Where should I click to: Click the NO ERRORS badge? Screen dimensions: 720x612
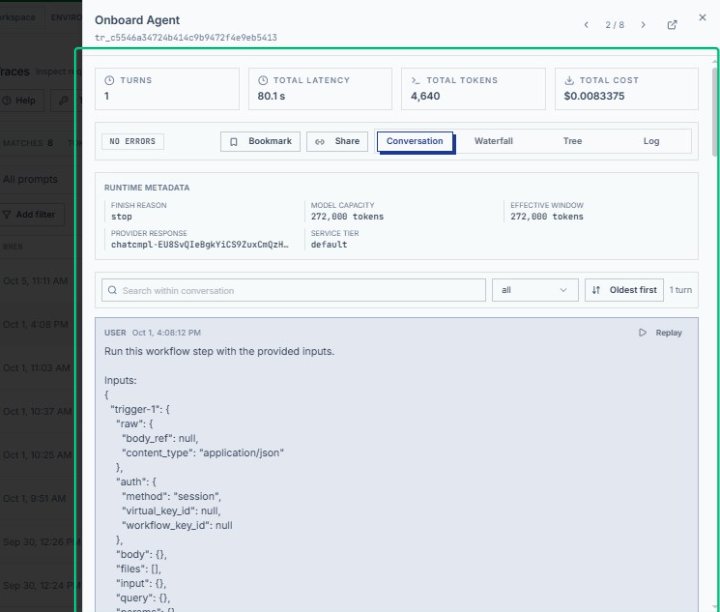(132, 141)
